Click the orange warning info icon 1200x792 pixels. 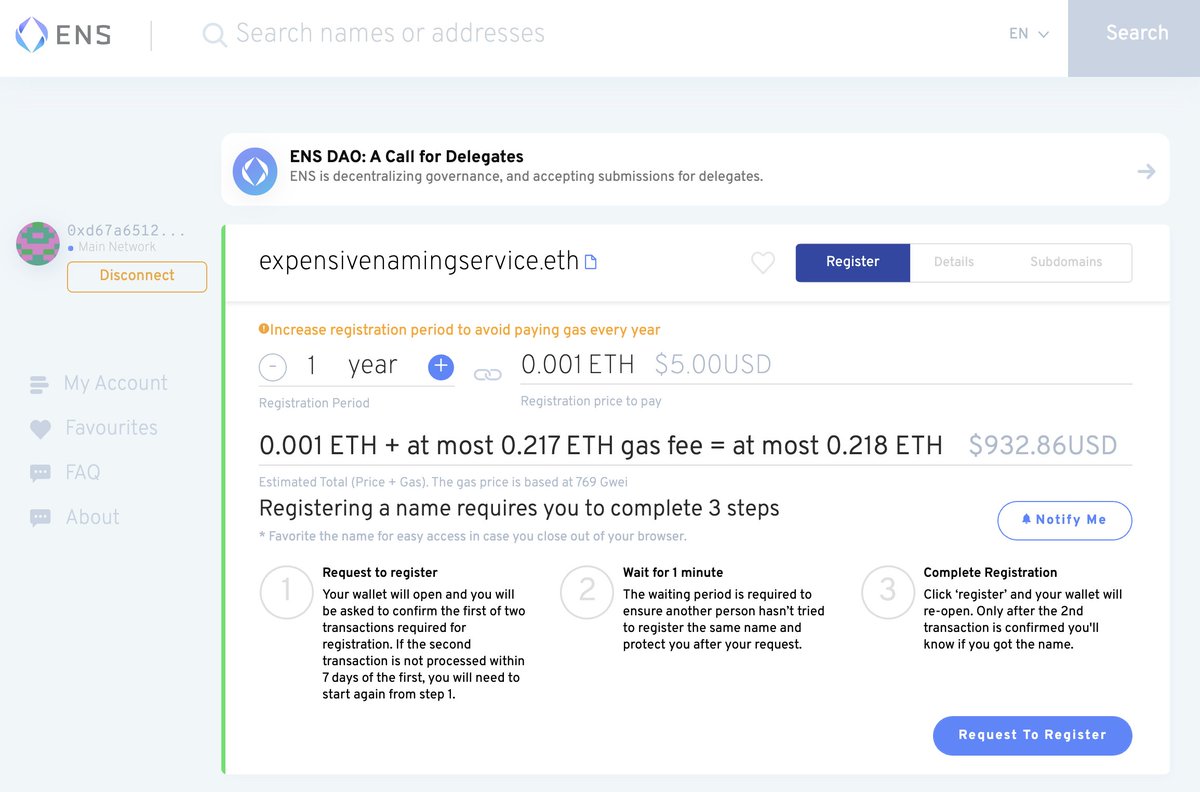pyautogui.click(x=264, y=329)
